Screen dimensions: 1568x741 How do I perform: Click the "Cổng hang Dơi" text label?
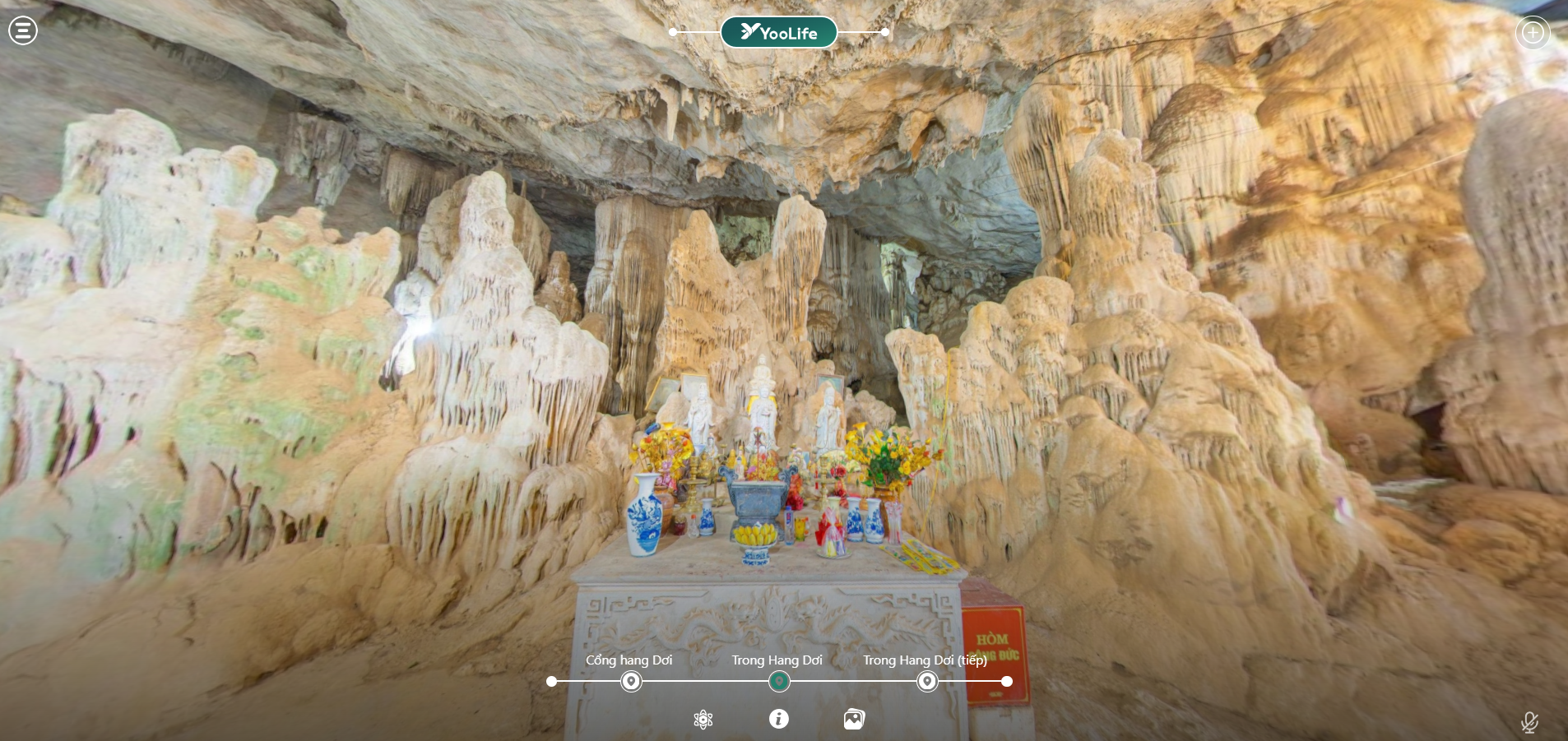click(629, 660)
